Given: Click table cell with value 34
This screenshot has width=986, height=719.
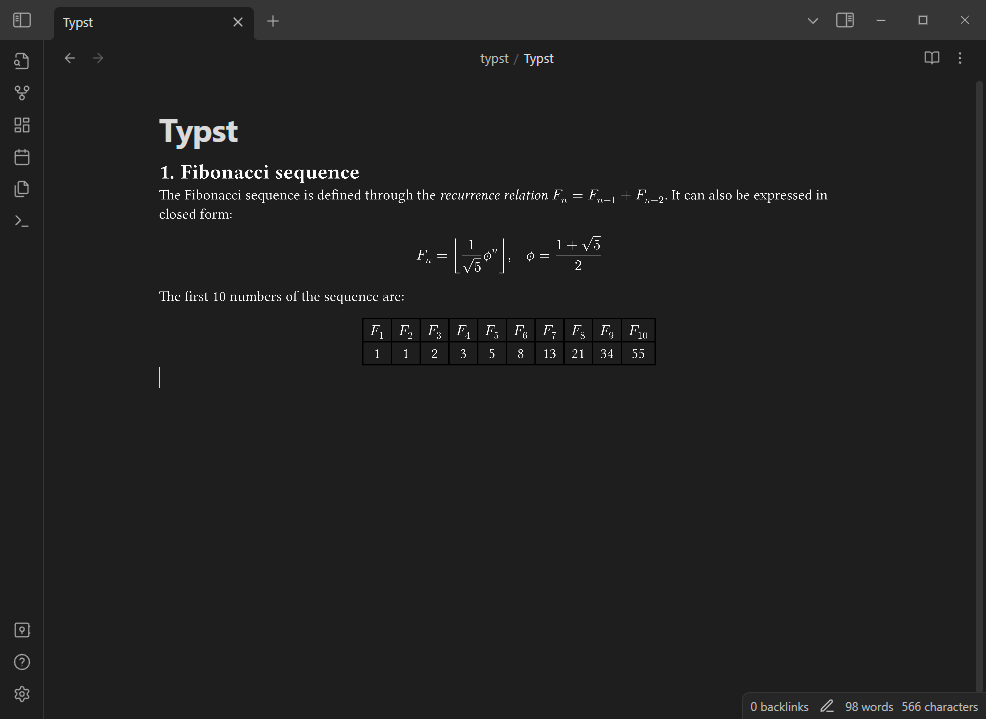Looking at the screenshot, I should pos(607,354).
